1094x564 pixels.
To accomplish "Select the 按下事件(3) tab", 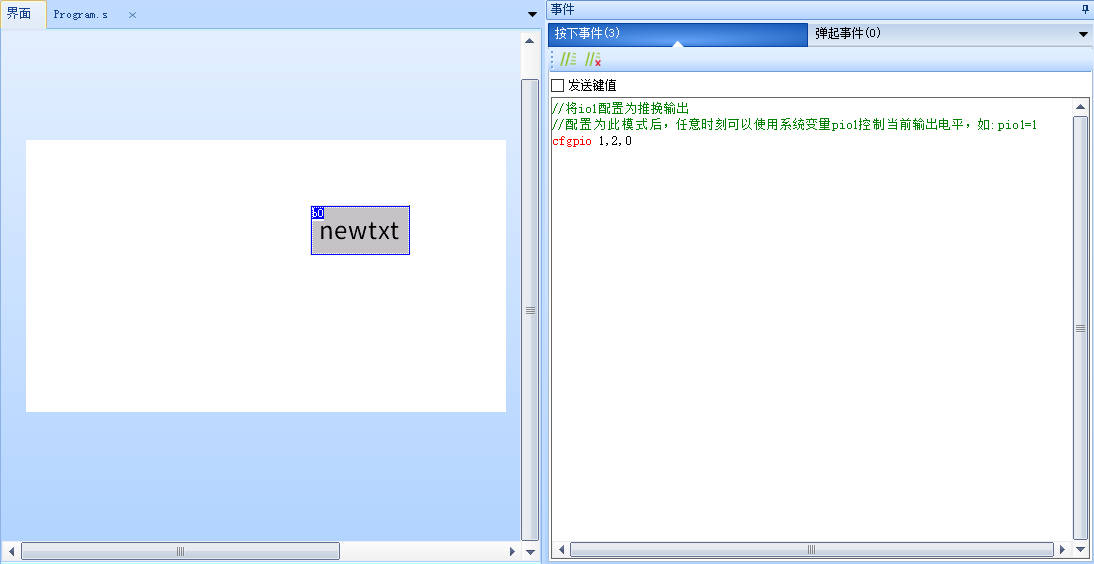I will pos(677,34).
